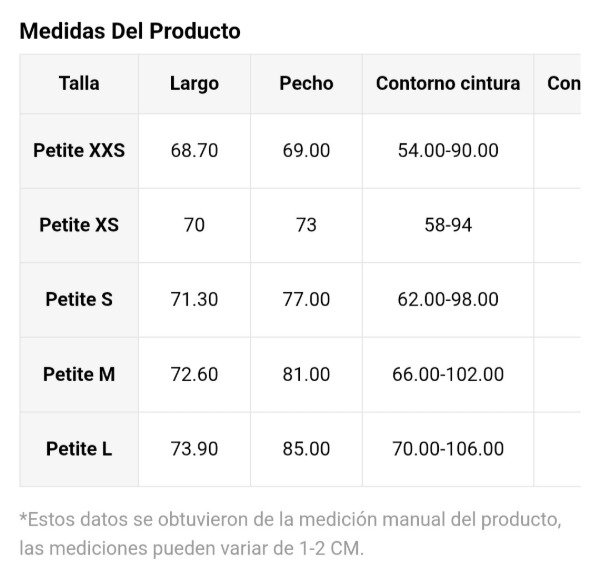This screenshot has height=578, width=600.
Task: Click the partially visible column header
Action: 563,83
